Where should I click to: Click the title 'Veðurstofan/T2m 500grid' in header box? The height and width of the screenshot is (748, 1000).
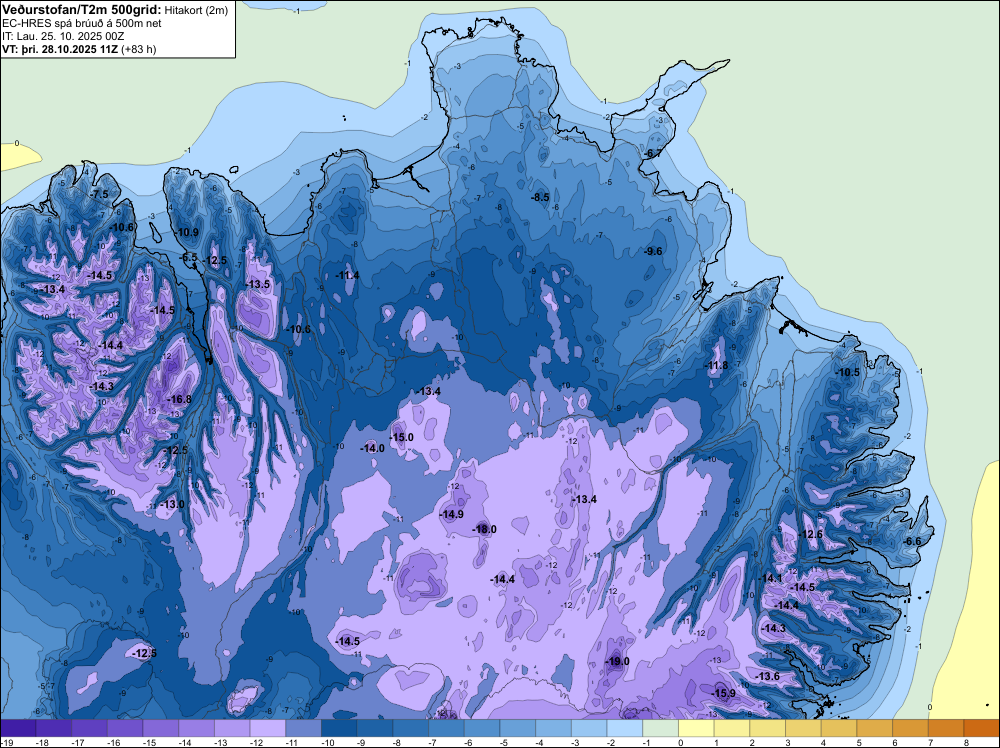[x=82, y=9]
